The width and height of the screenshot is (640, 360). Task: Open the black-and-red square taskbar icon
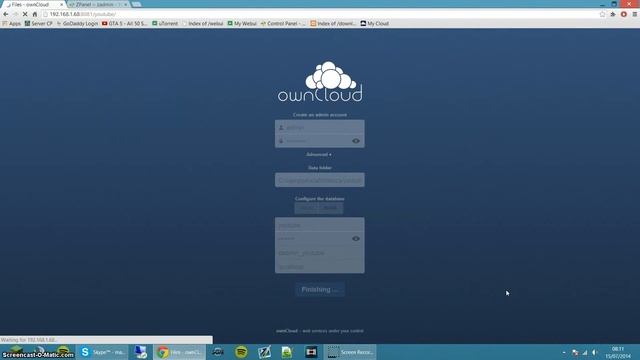coord(311,352)
